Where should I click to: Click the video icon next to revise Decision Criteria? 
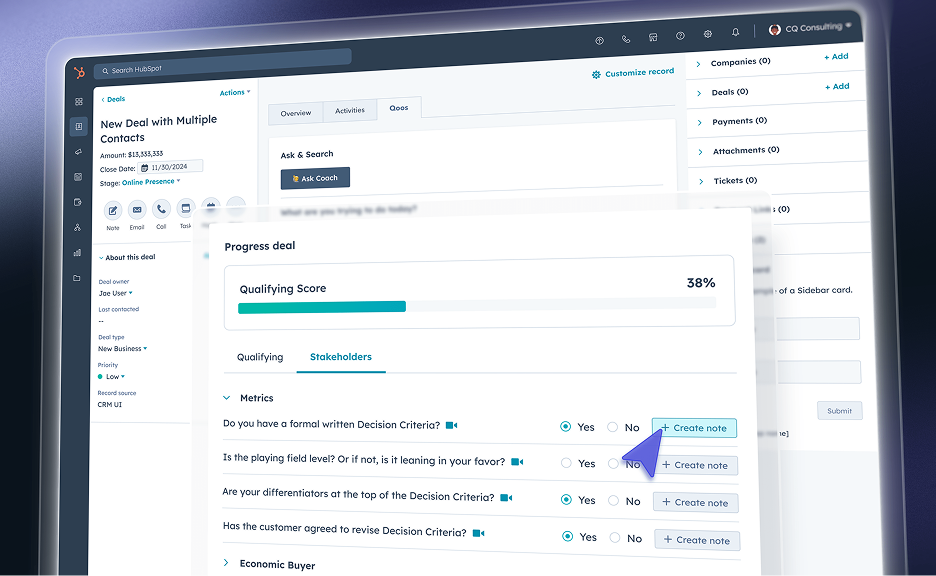(x=479, y=533)
